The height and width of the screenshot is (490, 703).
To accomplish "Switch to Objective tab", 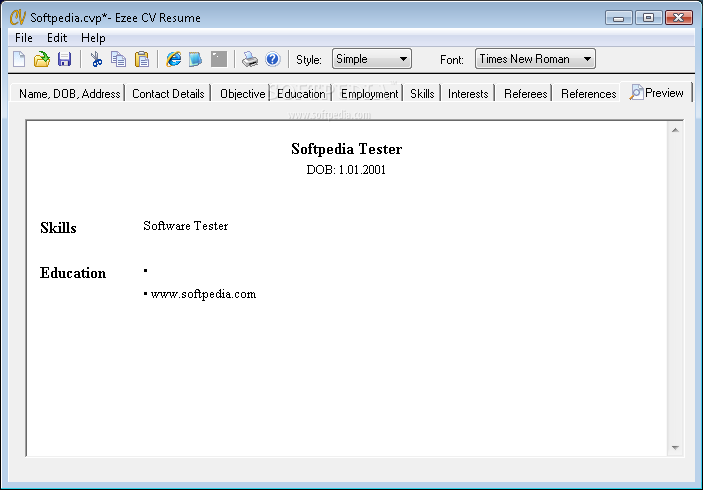I will (242, 94).
